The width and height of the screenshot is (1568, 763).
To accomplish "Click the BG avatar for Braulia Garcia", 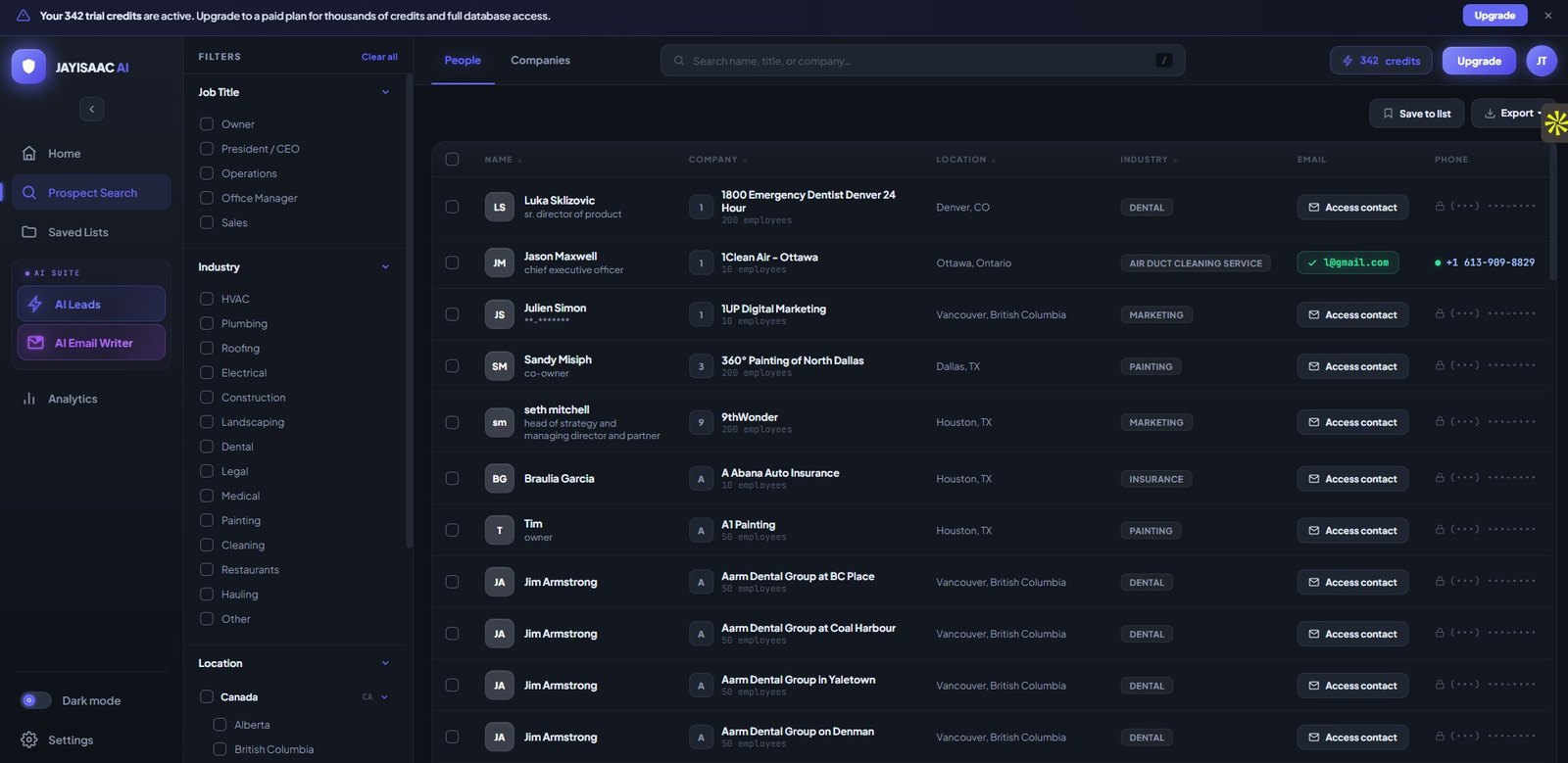I will tap(500, 479).
